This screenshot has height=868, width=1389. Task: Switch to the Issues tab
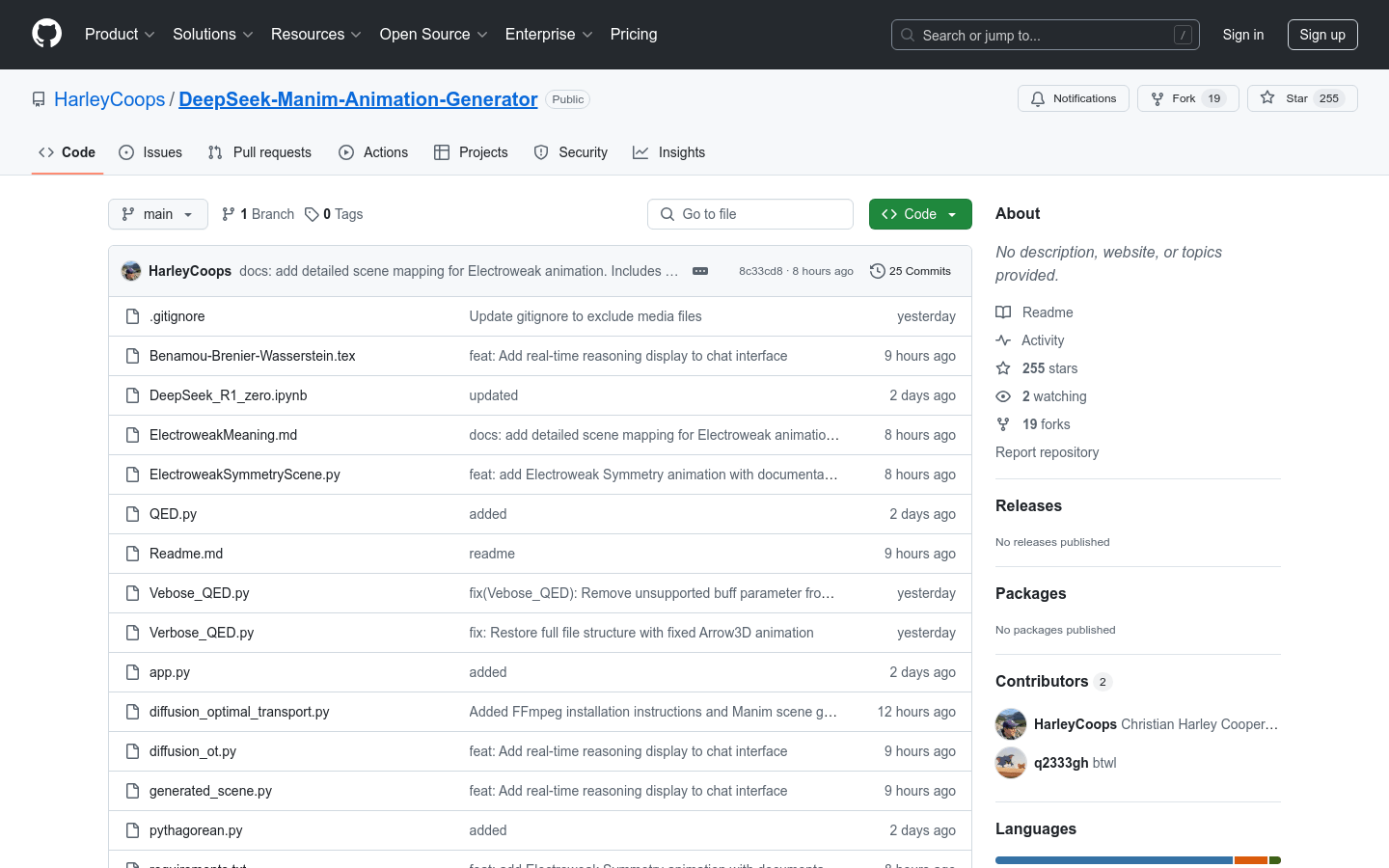[x=150, y=152]
